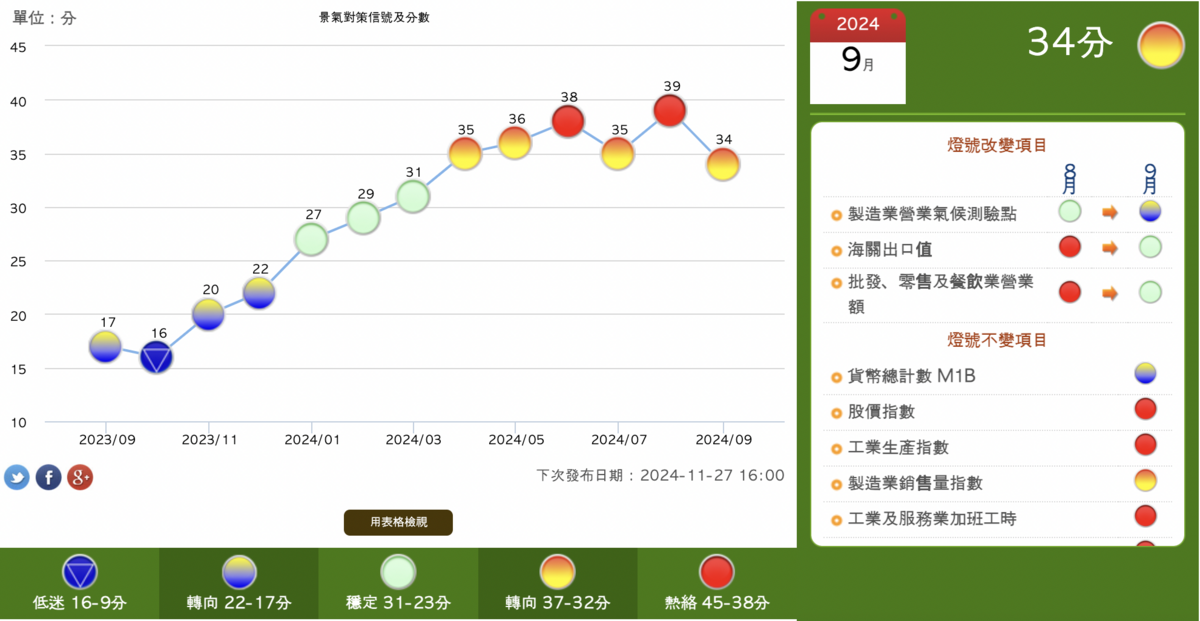The image size is (1200, 621).
Task: Click the yellow-red signal light beside 34分
Action: [x=1161, y=45]
